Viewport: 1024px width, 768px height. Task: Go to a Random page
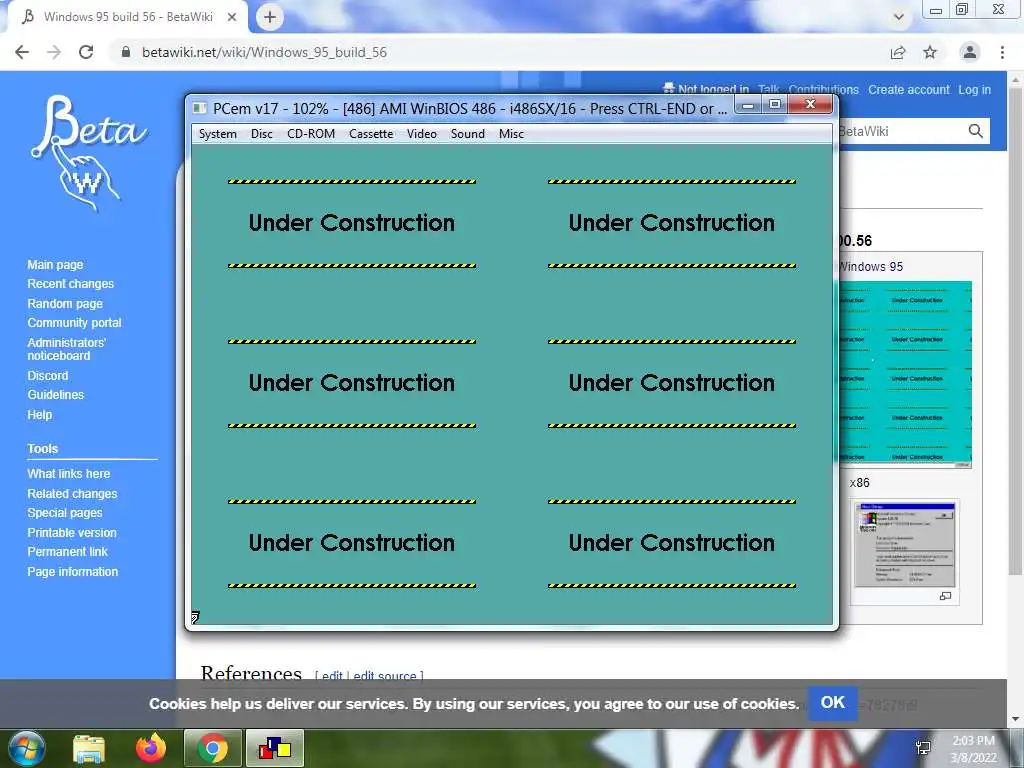tap(65, 304)
